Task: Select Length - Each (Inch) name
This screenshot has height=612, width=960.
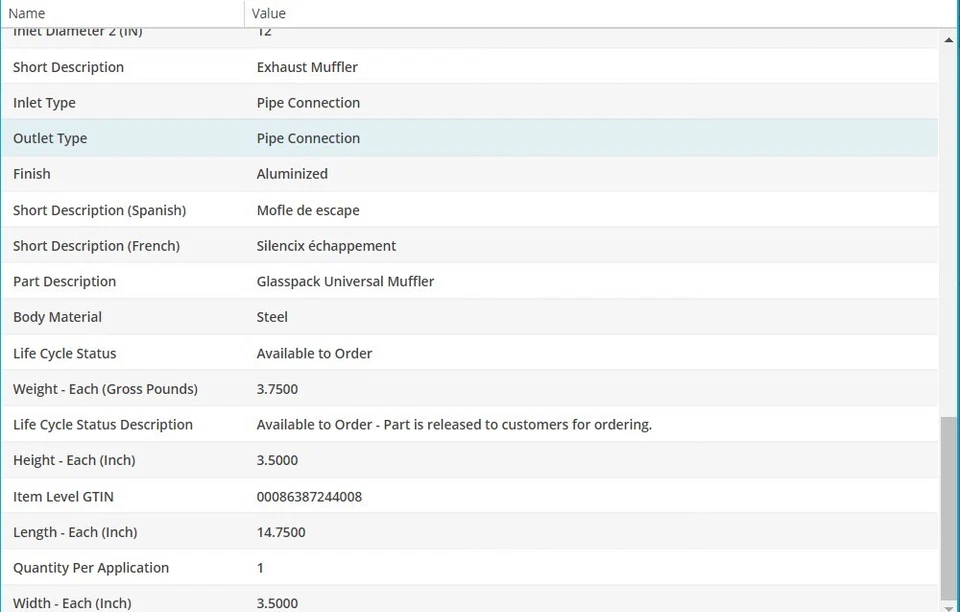Action: point(75,532)
